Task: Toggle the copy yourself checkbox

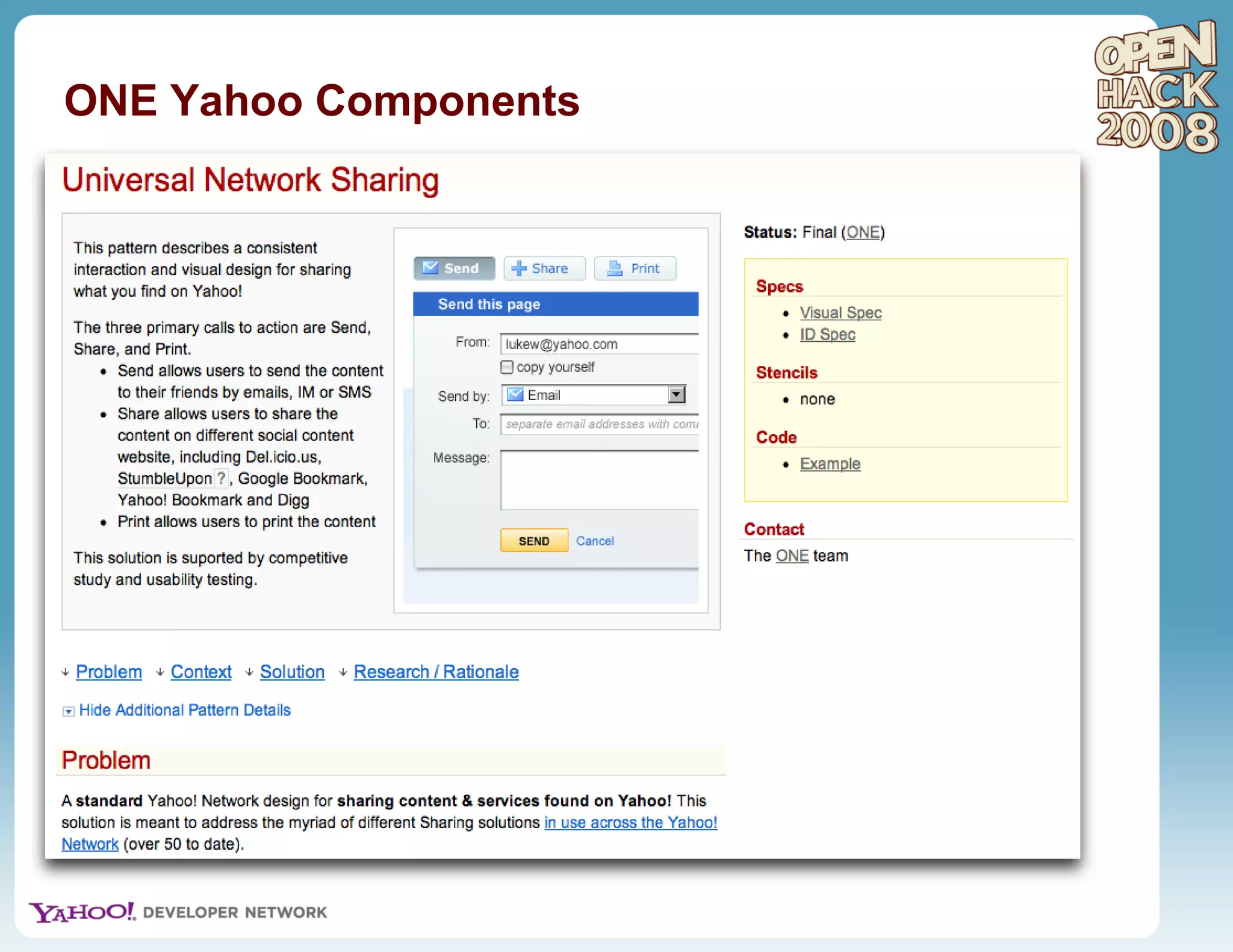Action: [x=507, y=367]
